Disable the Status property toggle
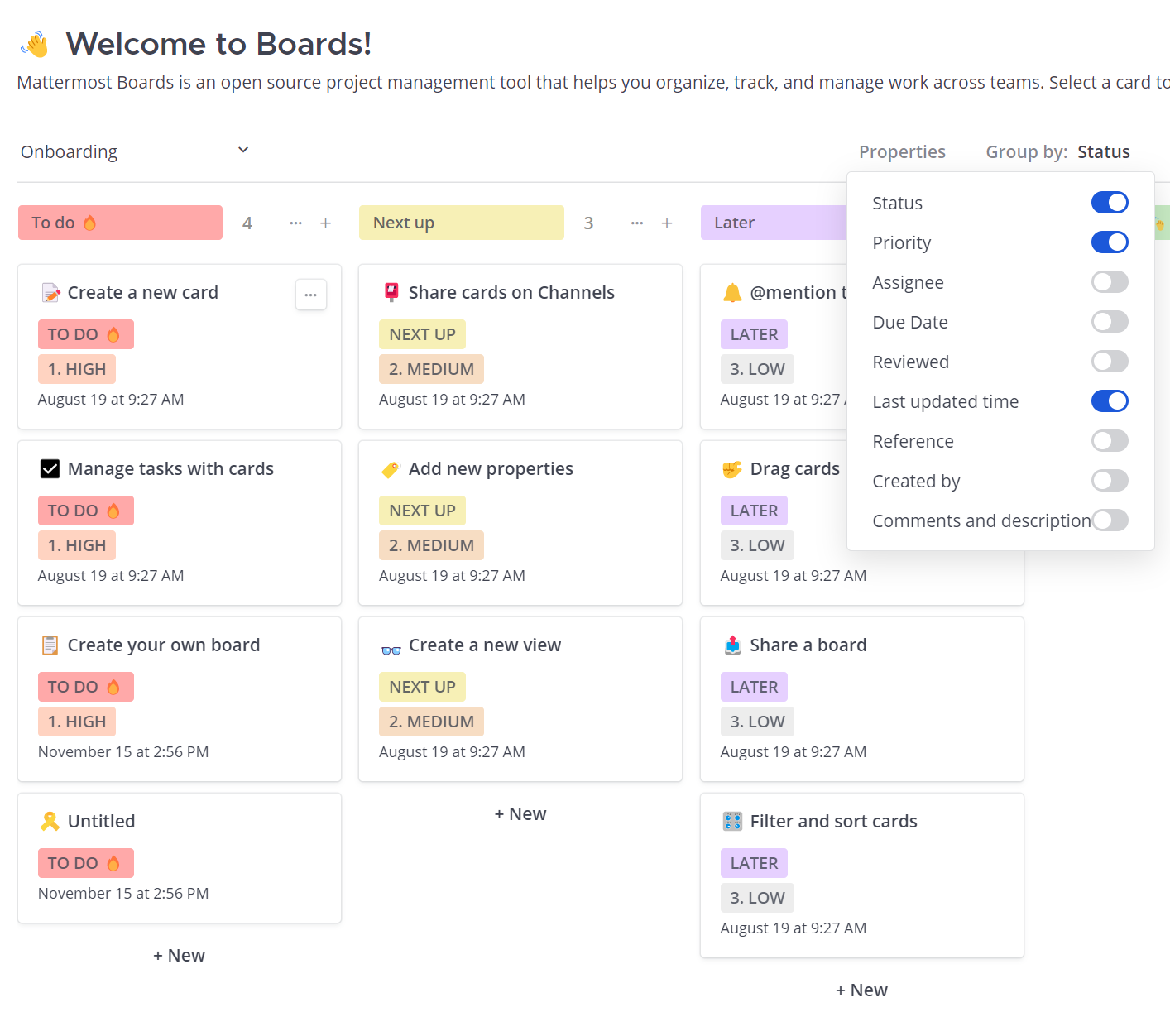1170x1036 pixels. [1110, 203]
